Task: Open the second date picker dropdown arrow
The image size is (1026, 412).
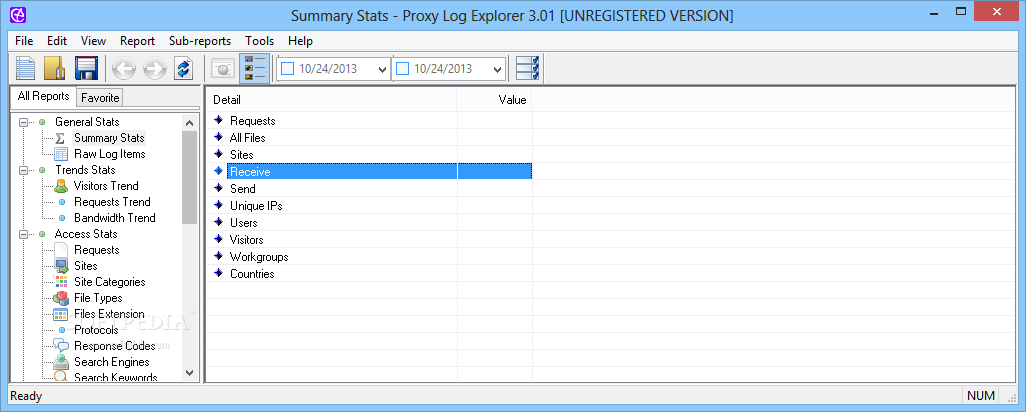Action: coord(498,69)
